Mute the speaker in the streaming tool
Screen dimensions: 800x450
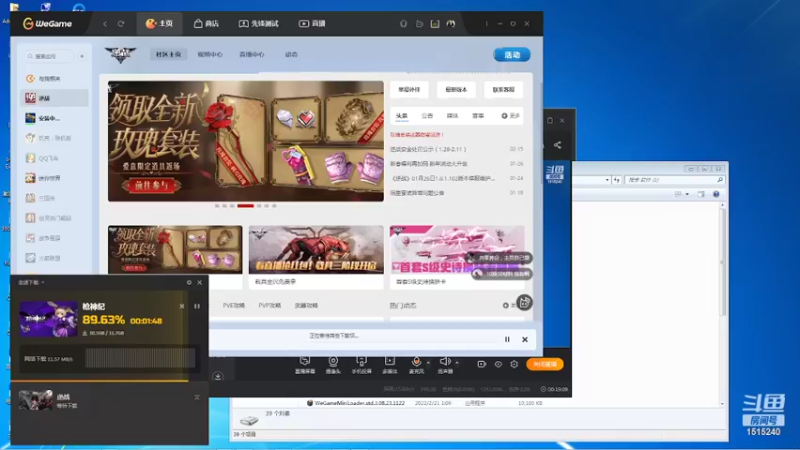click(x=445, y=362)
